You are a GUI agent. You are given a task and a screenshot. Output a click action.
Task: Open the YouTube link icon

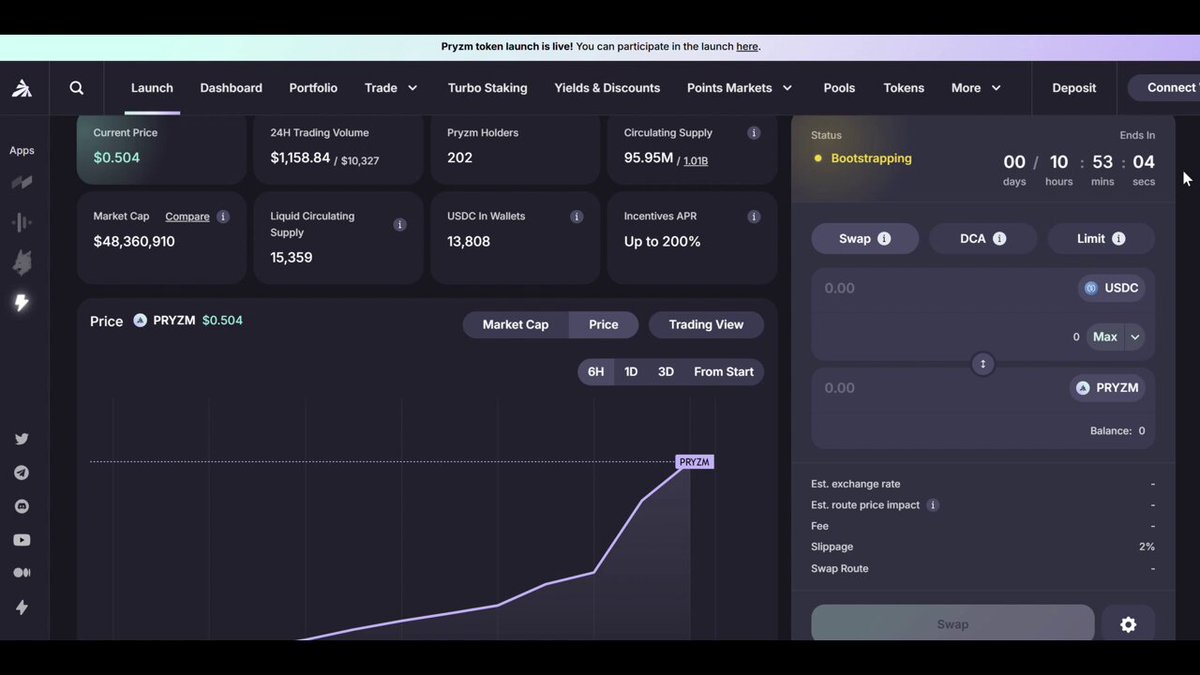tap(22, 540)
